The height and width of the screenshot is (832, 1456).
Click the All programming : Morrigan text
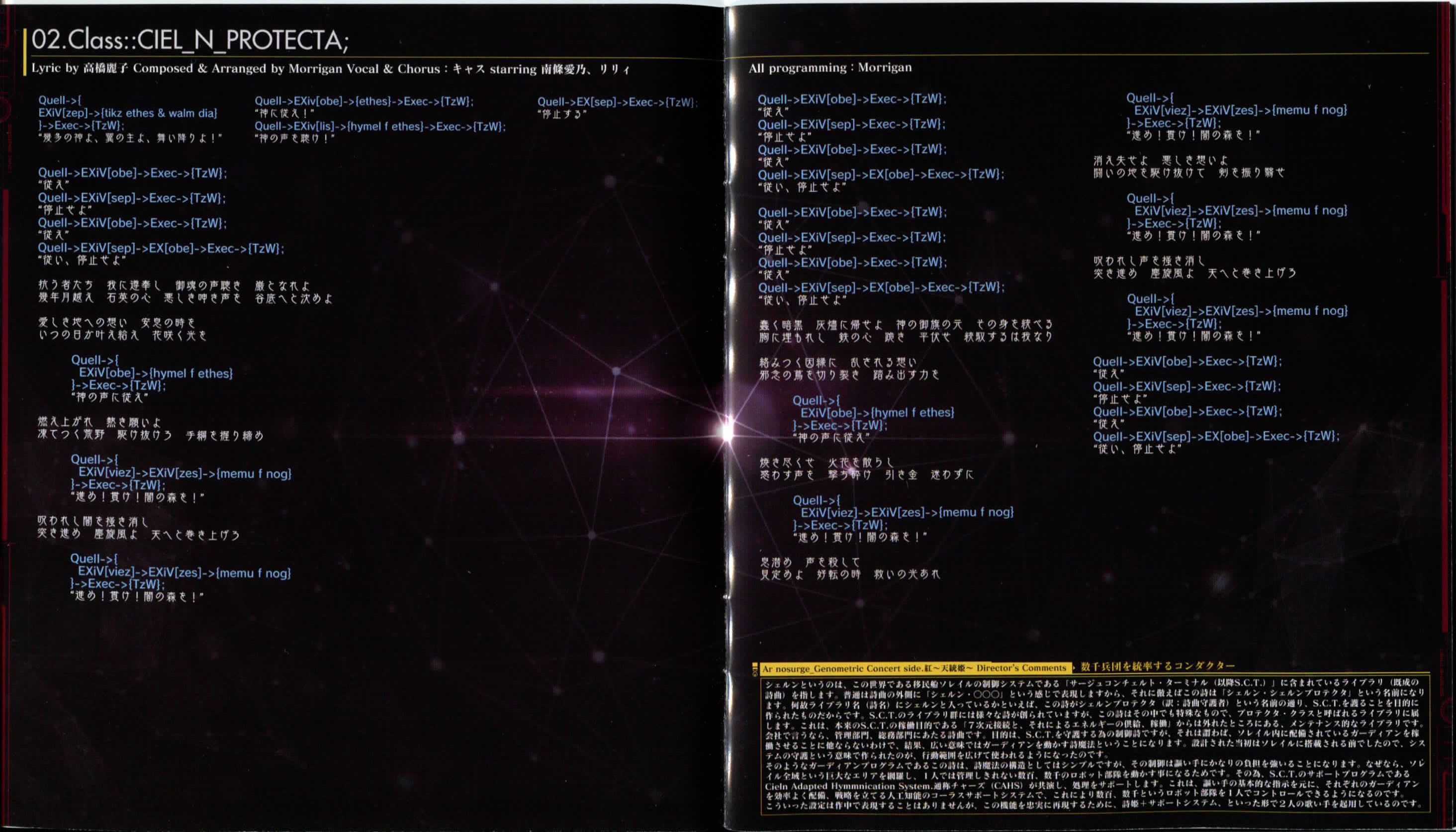pos(830,68)
